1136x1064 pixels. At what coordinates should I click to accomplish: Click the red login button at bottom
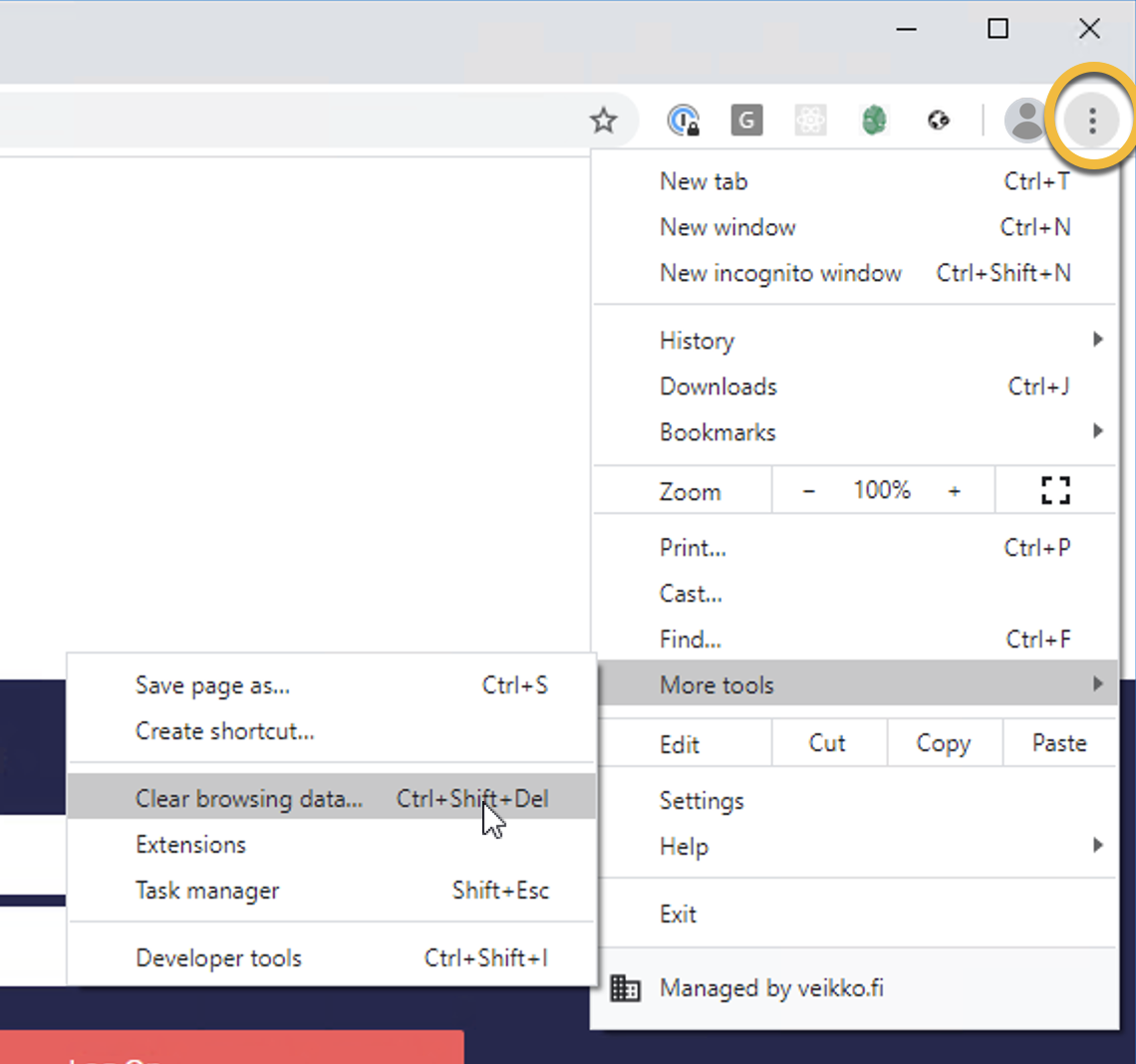[x=230, y=1047]
